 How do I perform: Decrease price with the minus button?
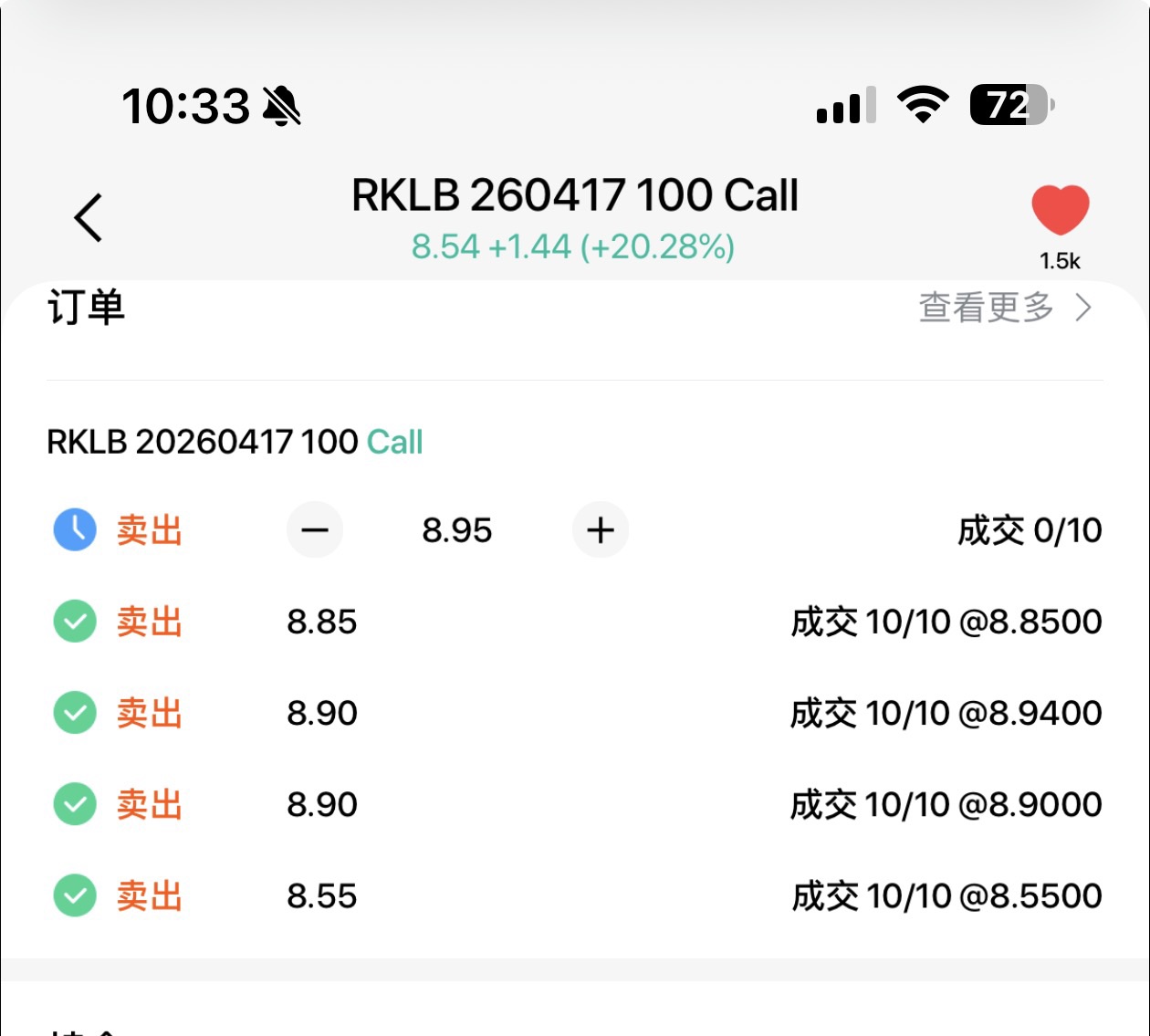pos(315,529)
